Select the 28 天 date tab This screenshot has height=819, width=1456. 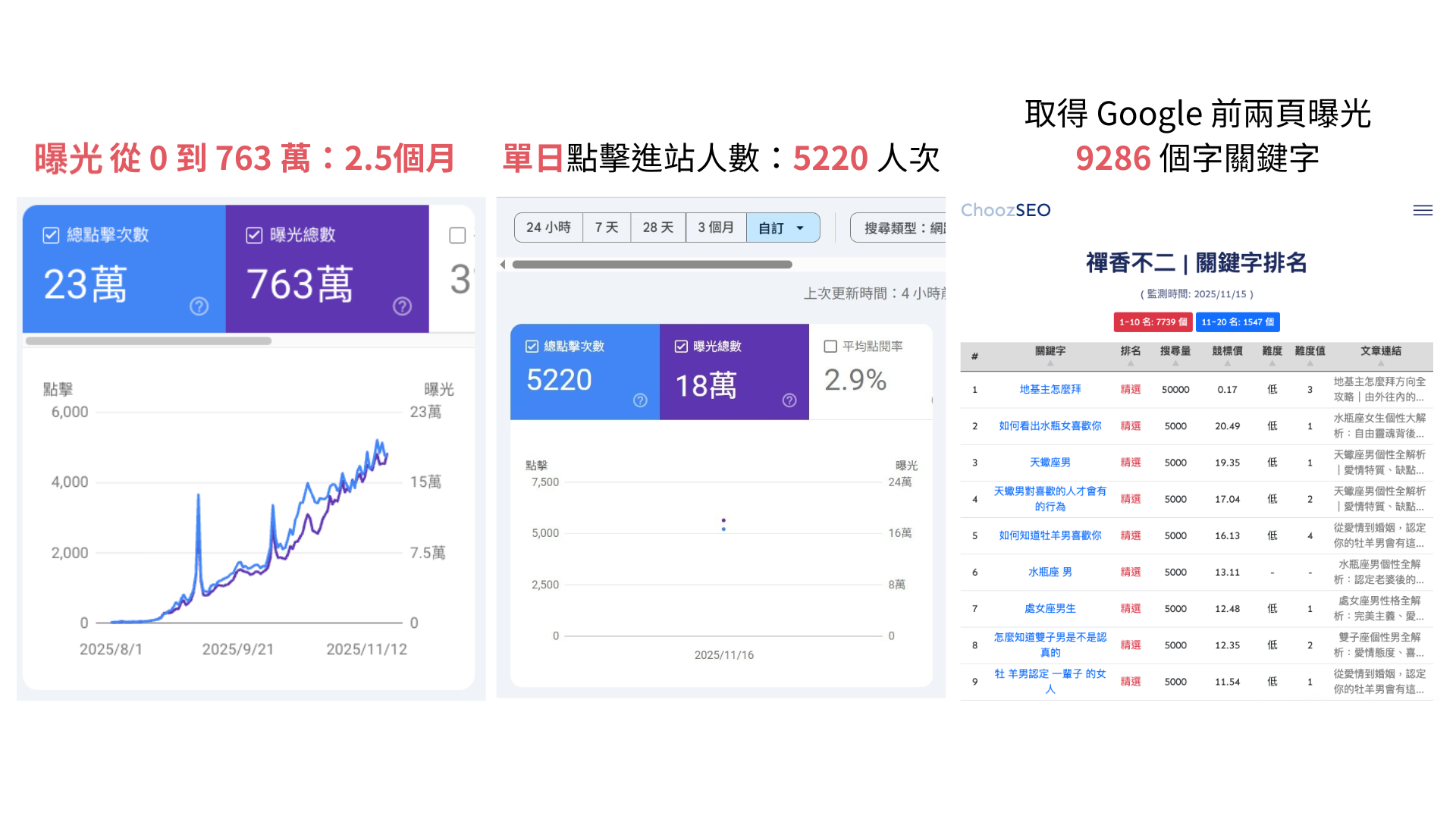[x=657, y=227]
